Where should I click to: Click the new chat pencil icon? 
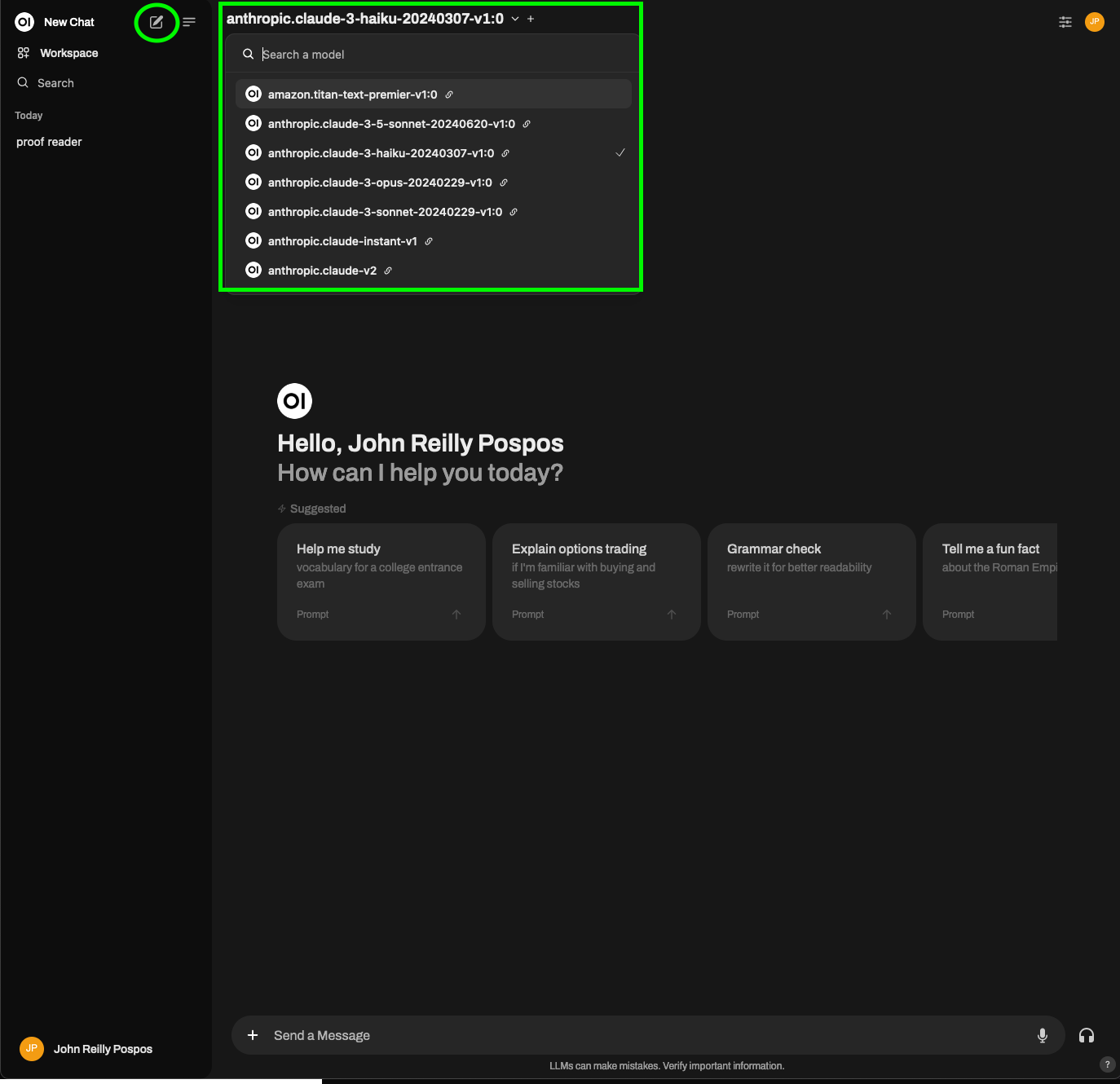[157, 22]
